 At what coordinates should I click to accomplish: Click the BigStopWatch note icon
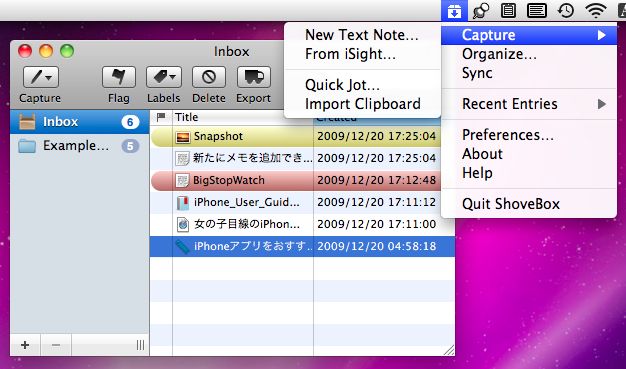point(182,181)
